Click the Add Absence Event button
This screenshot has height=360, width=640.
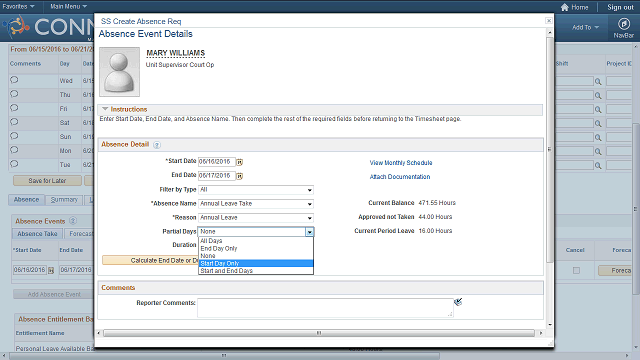pyautogui.click(x=54, y=294)
